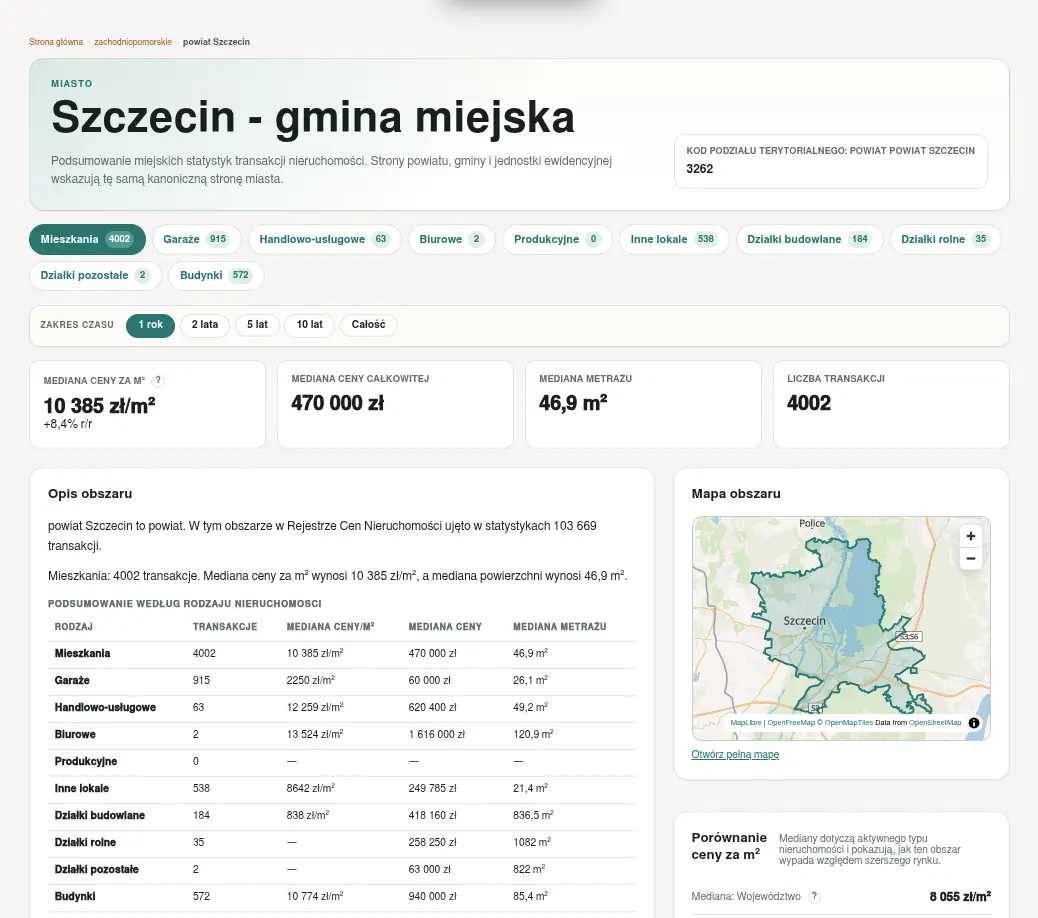
Task: Open the Inne lokale category
Action: click(x=674, y=239)
